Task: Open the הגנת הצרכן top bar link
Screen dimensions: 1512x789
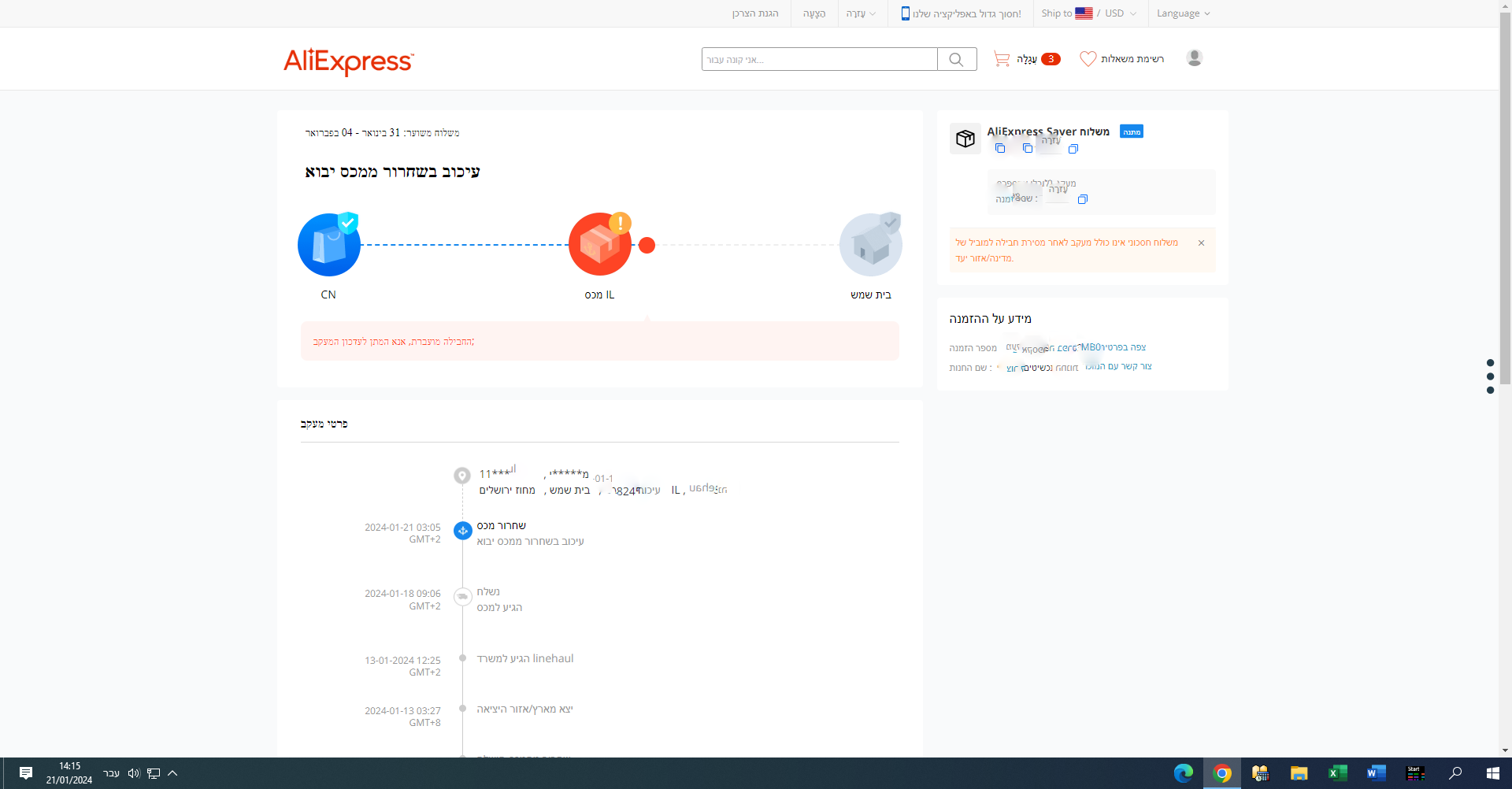Action: point(755,13)
